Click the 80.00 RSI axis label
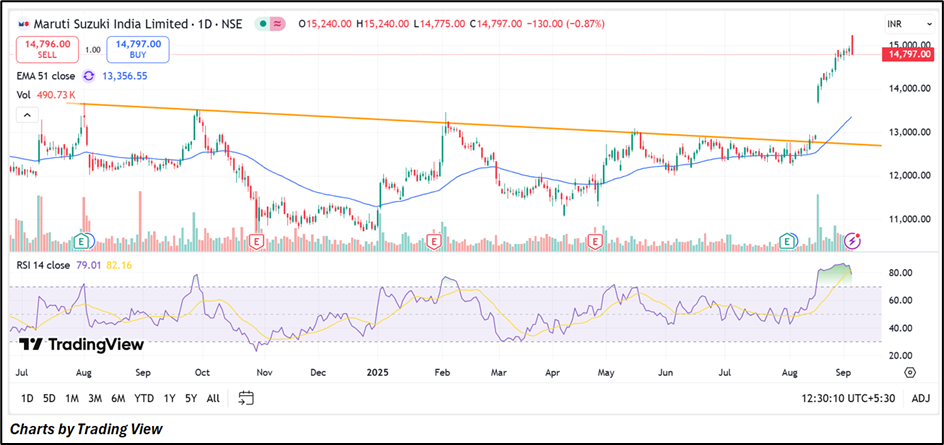 click(902, 273)
